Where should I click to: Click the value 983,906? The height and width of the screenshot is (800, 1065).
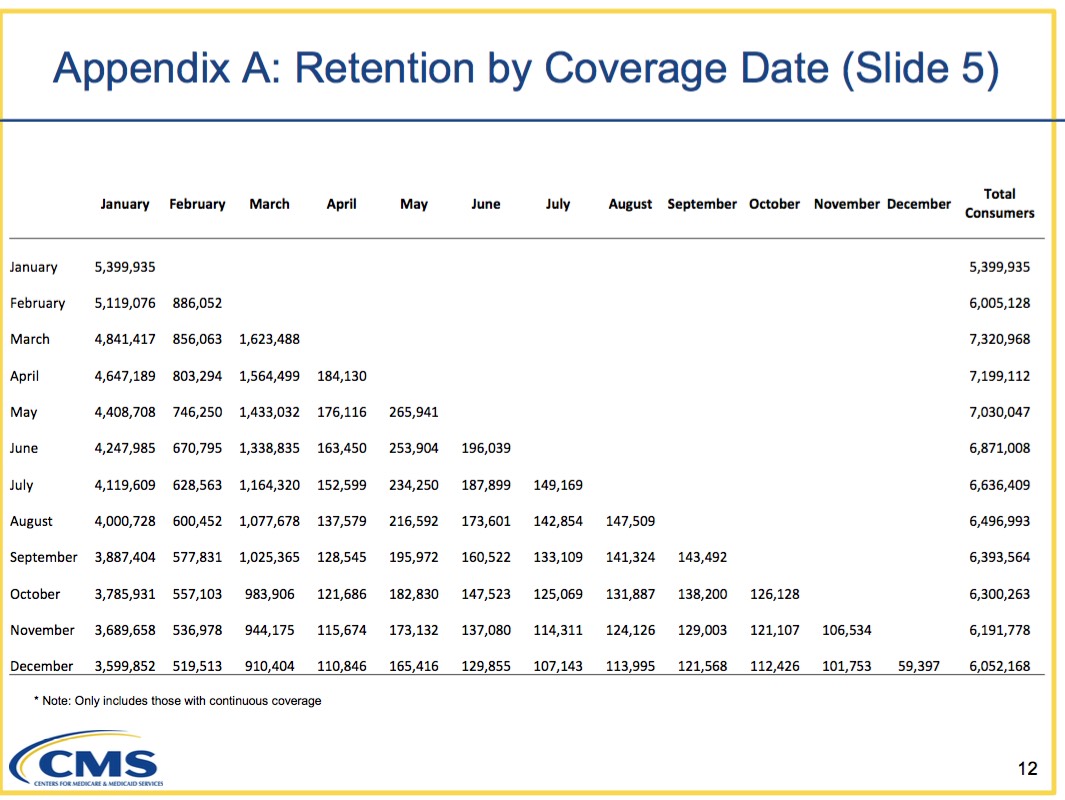[270, 594]
